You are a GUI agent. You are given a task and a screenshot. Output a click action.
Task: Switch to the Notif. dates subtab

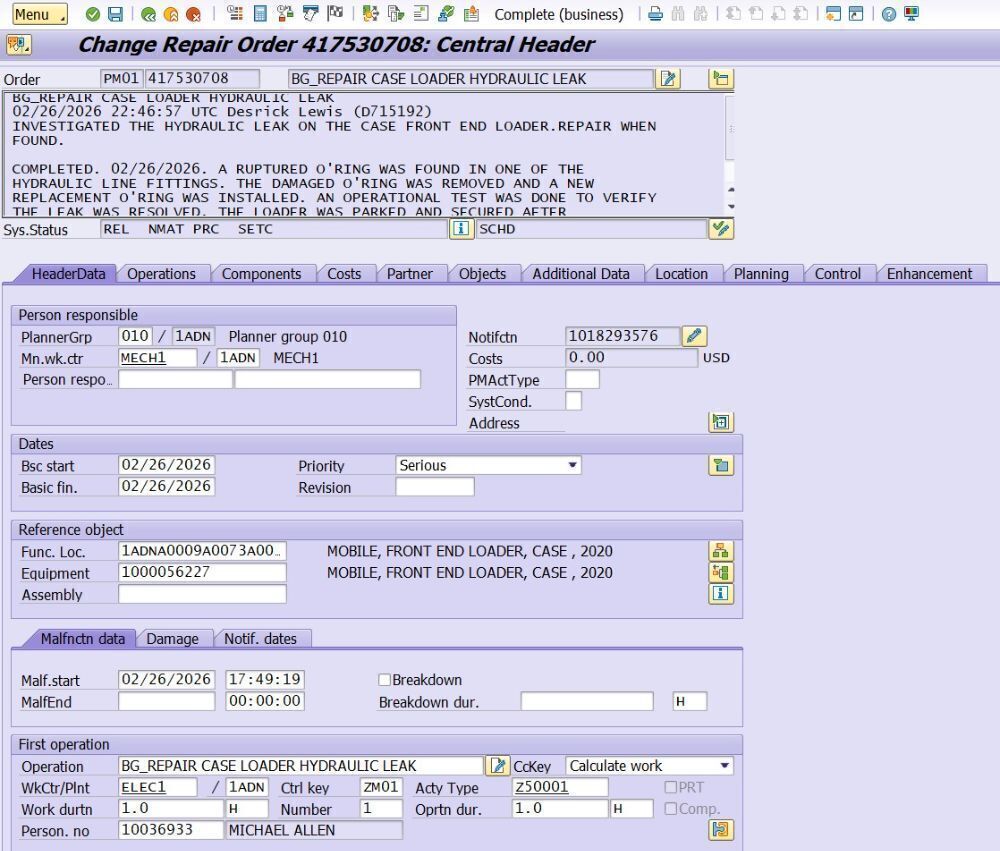click(x=261, y=639)
